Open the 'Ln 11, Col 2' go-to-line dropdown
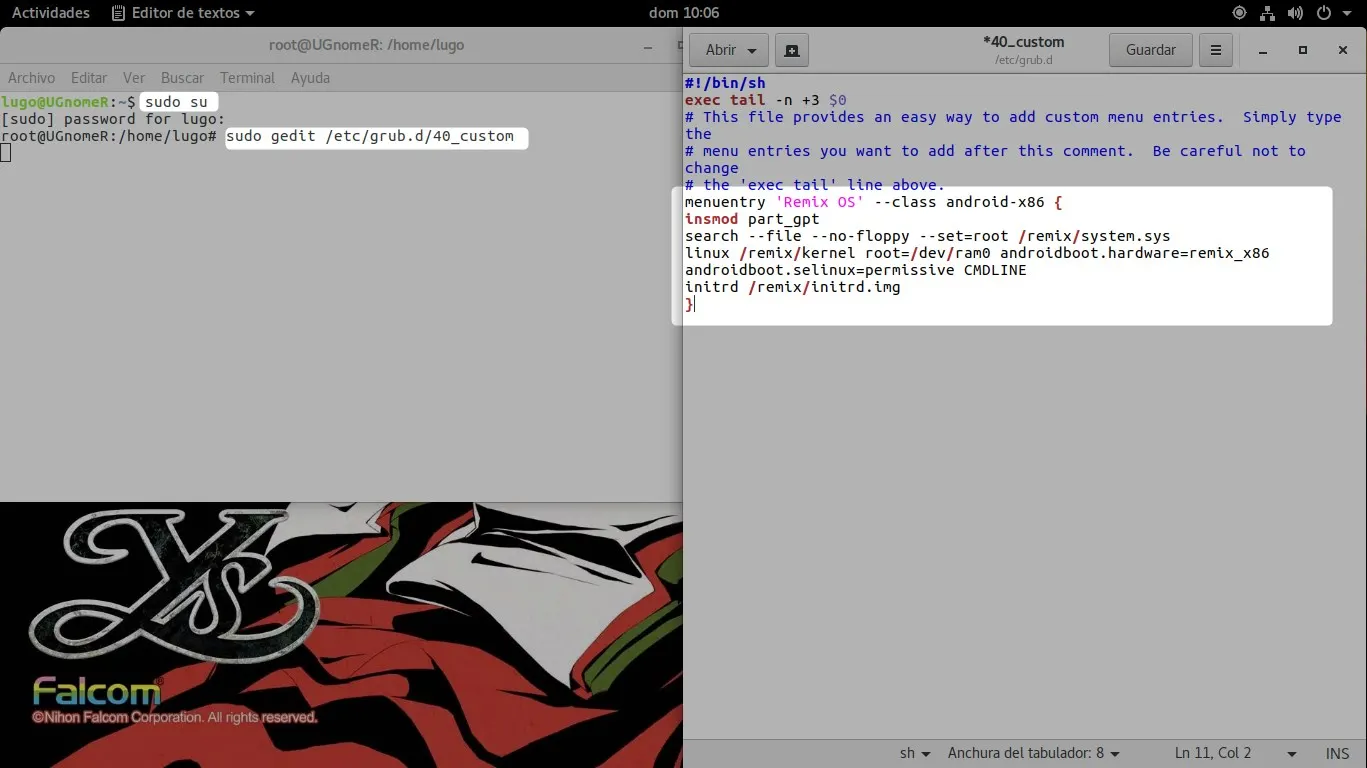 point(1212,753)
